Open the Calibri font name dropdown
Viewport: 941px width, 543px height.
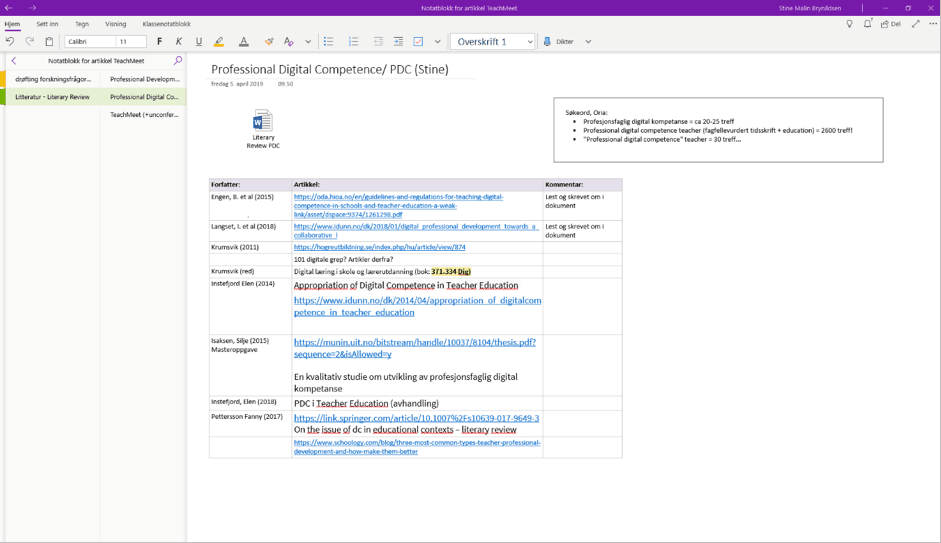(89, 42)
